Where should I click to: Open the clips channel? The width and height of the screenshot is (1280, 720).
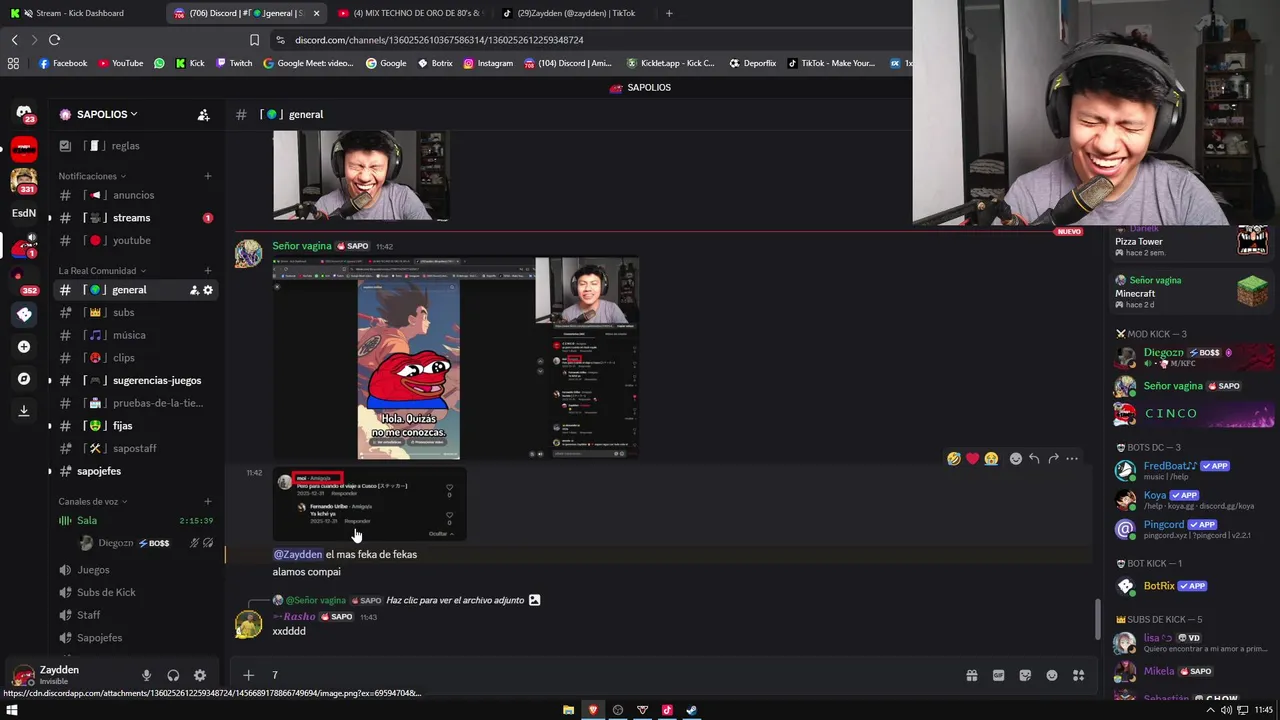[132, 358]
